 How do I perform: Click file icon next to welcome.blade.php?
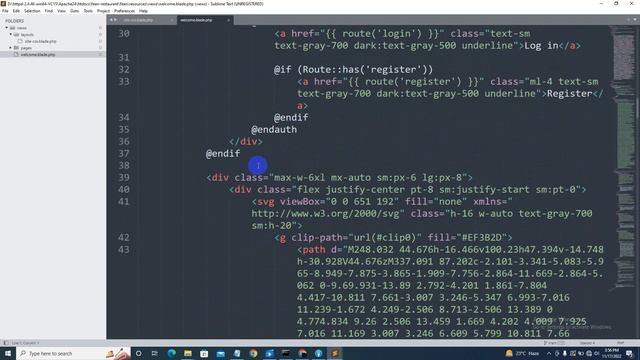16,54
